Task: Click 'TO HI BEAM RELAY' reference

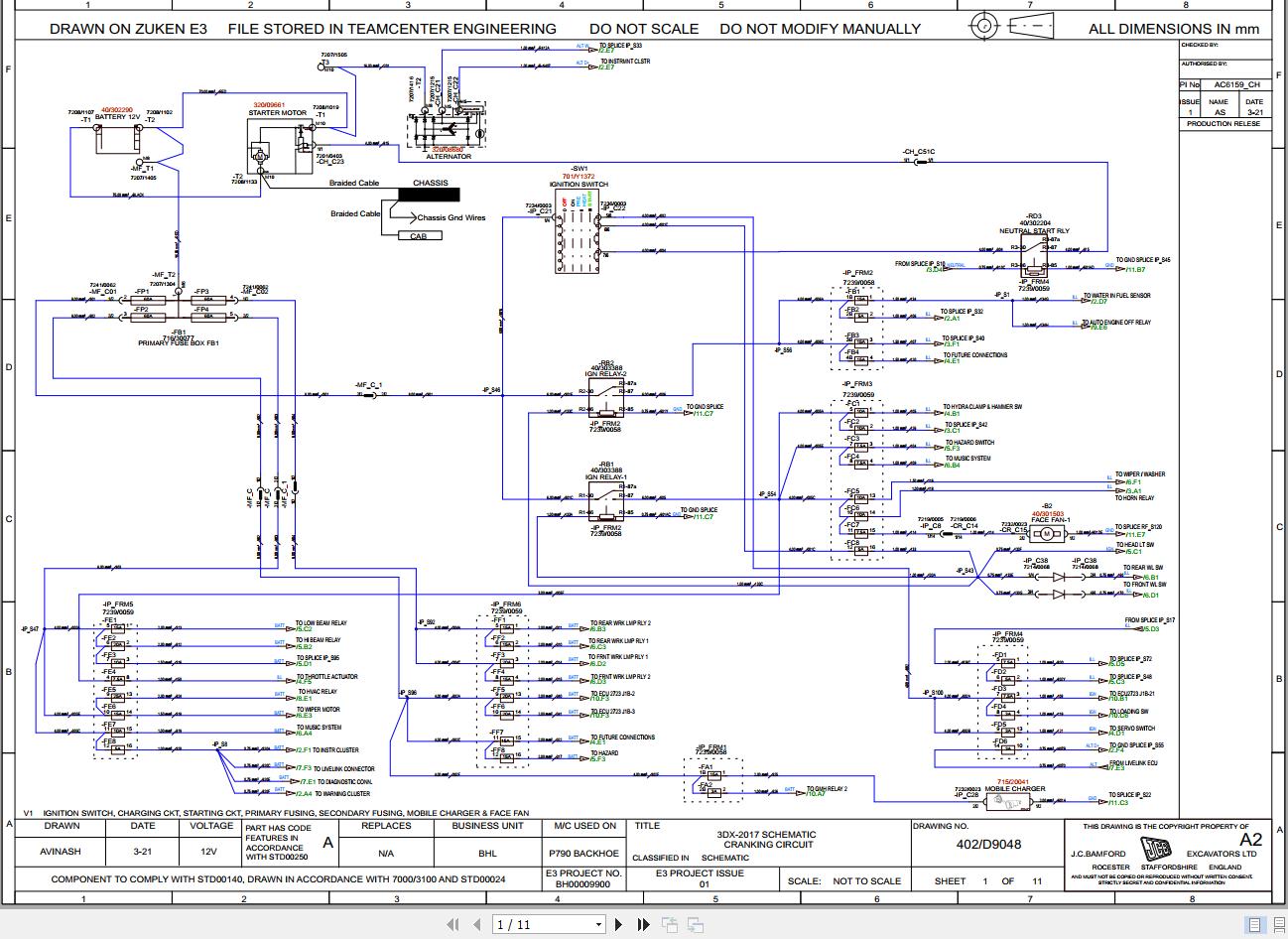Action: (x=319, y=640)
